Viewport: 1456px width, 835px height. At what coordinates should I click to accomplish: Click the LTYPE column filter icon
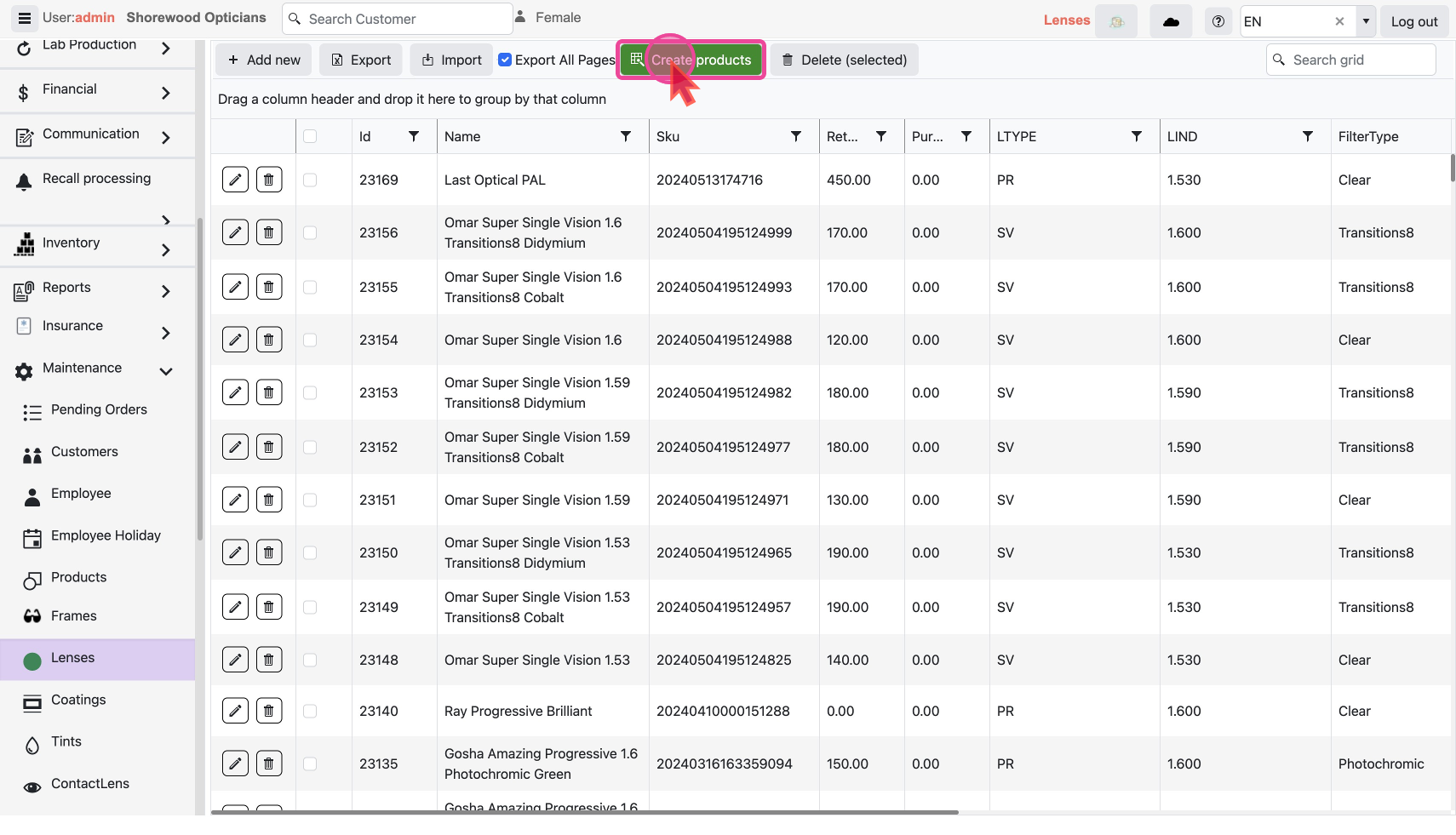pos(1137,136)
